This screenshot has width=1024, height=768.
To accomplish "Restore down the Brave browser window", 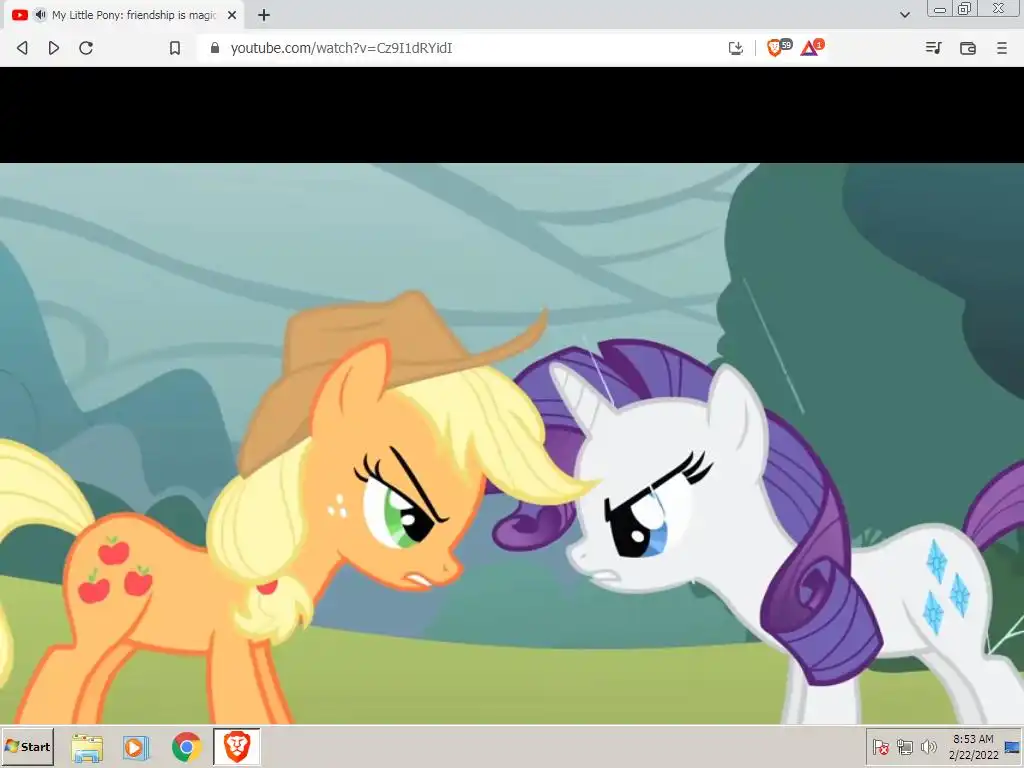I will point(965,9).
